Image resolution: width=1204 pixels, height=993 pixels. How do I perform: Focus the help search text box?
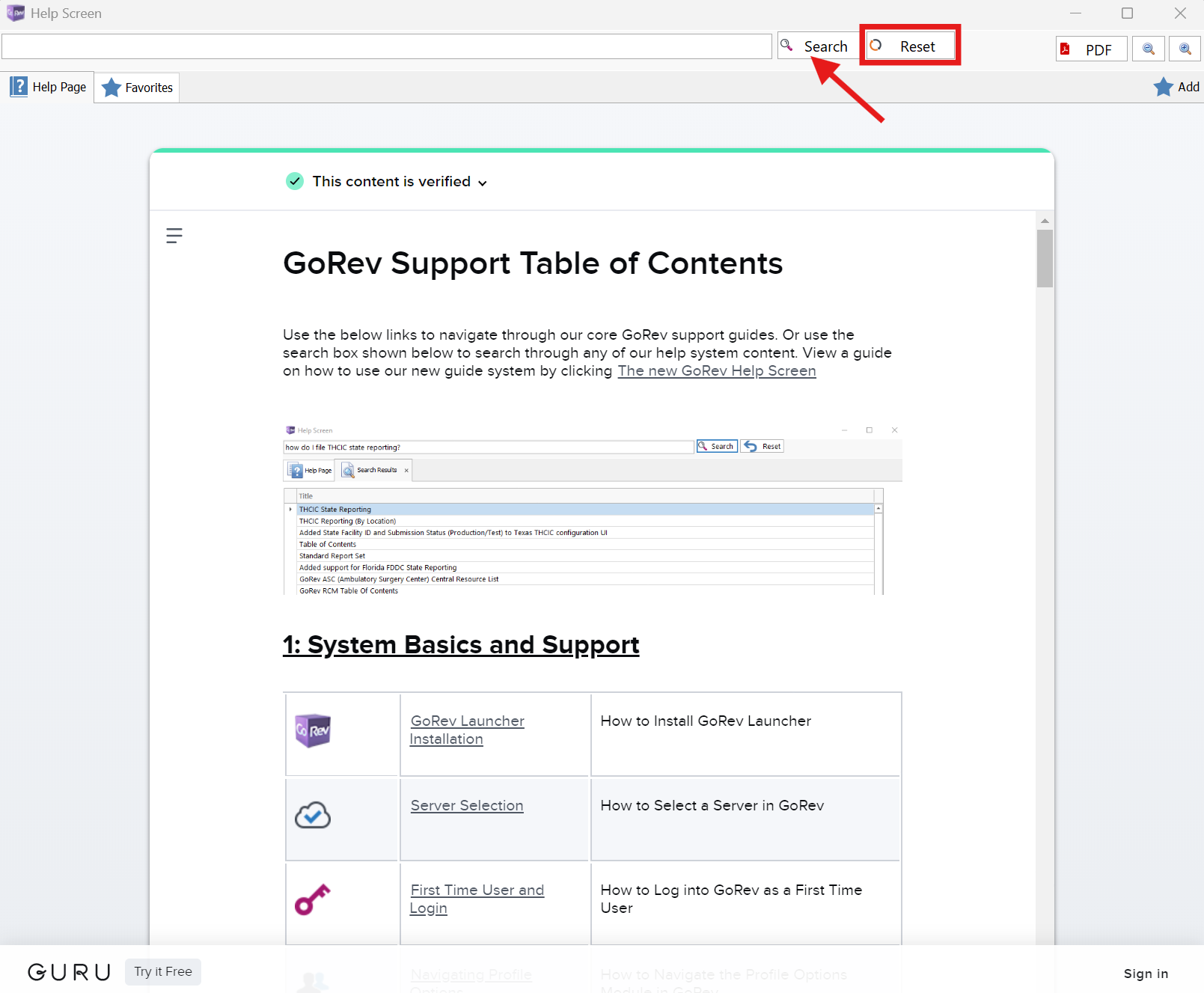(x=387, y=46)
